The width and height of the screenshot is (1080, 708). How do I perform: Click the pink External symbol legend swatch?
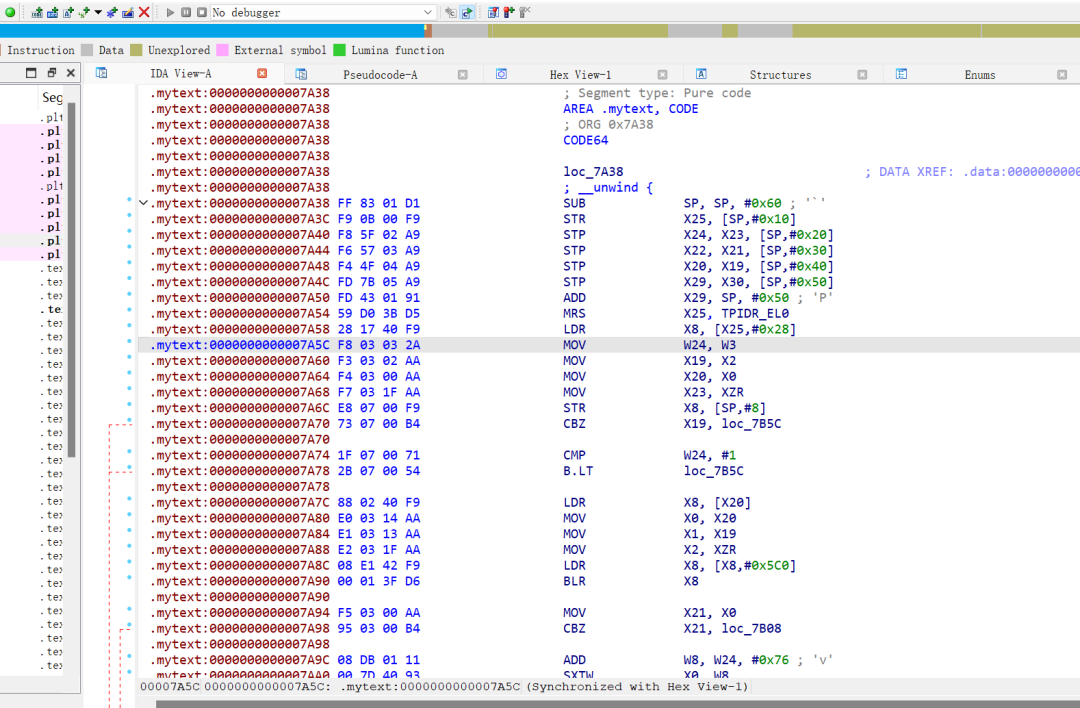pyautogui.click(x=222, y=50)
